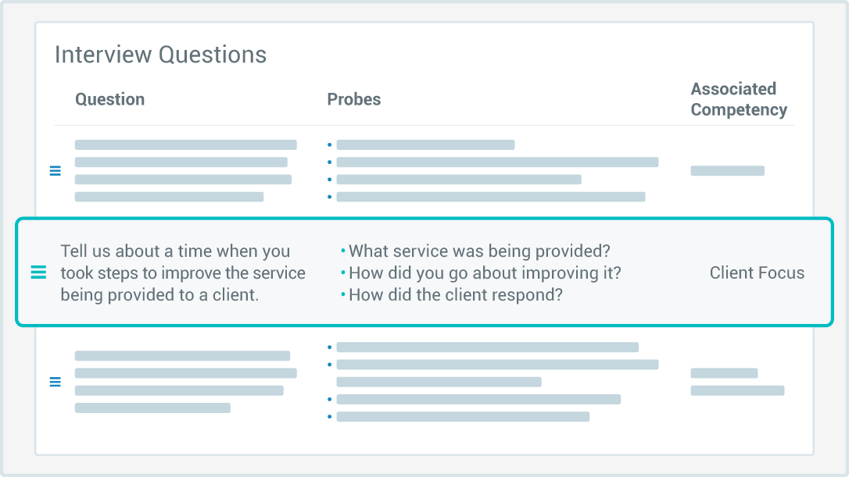Select probe "What service was being provided?"

(x=478, y=251)
